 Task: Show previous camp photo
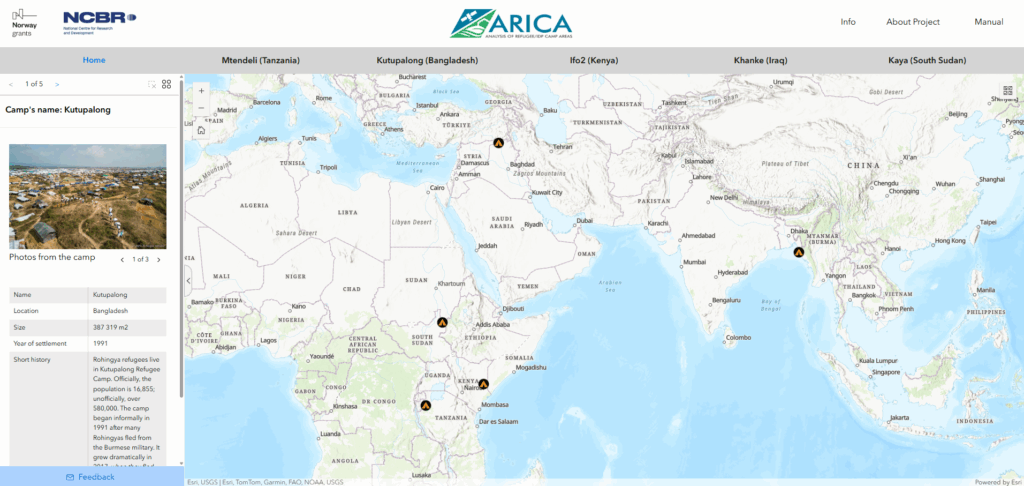(122, 259)
